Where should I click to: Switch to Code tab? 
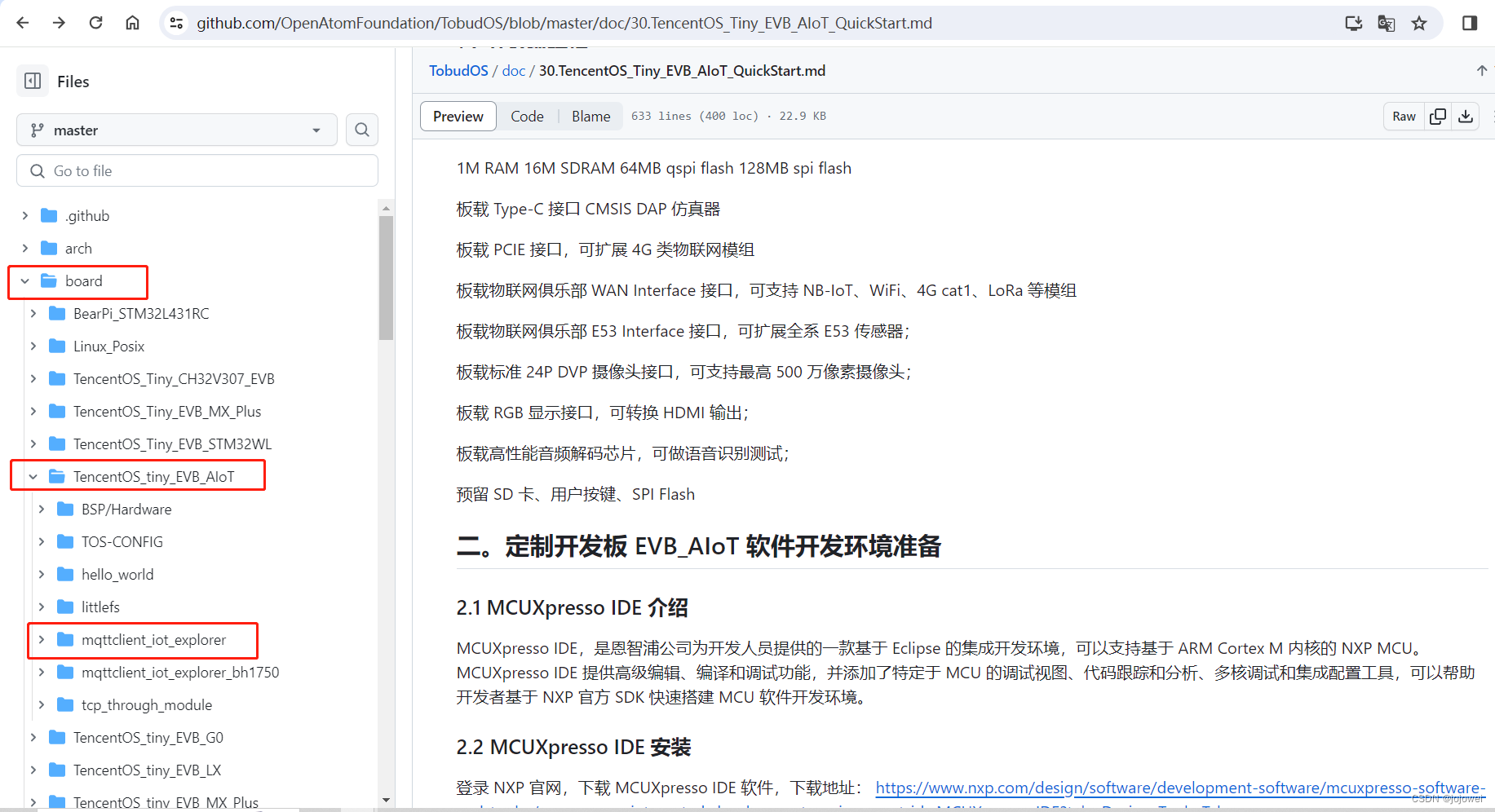tap(527, 117)
